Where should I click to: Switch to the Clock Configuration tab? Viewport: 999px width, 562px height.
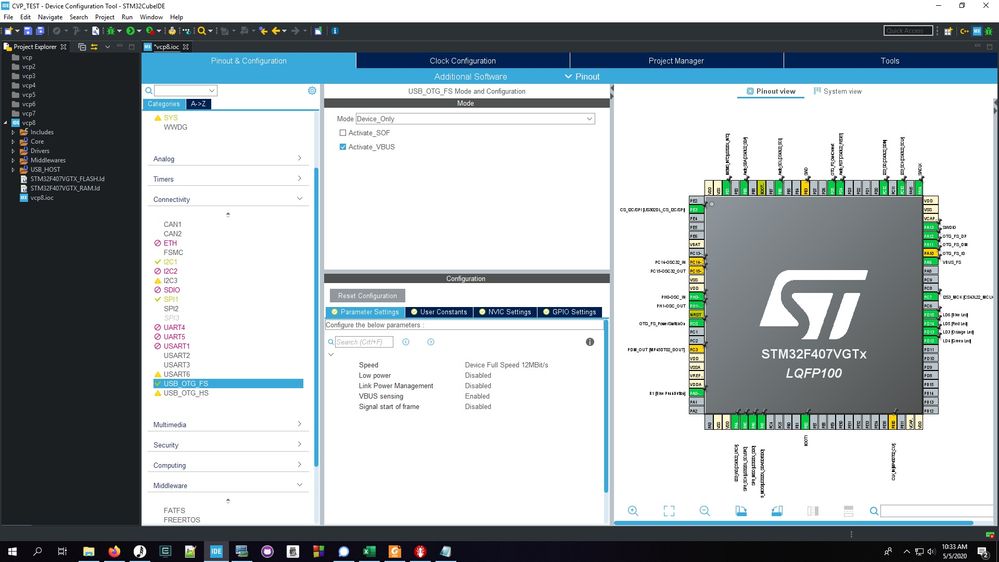463,61
